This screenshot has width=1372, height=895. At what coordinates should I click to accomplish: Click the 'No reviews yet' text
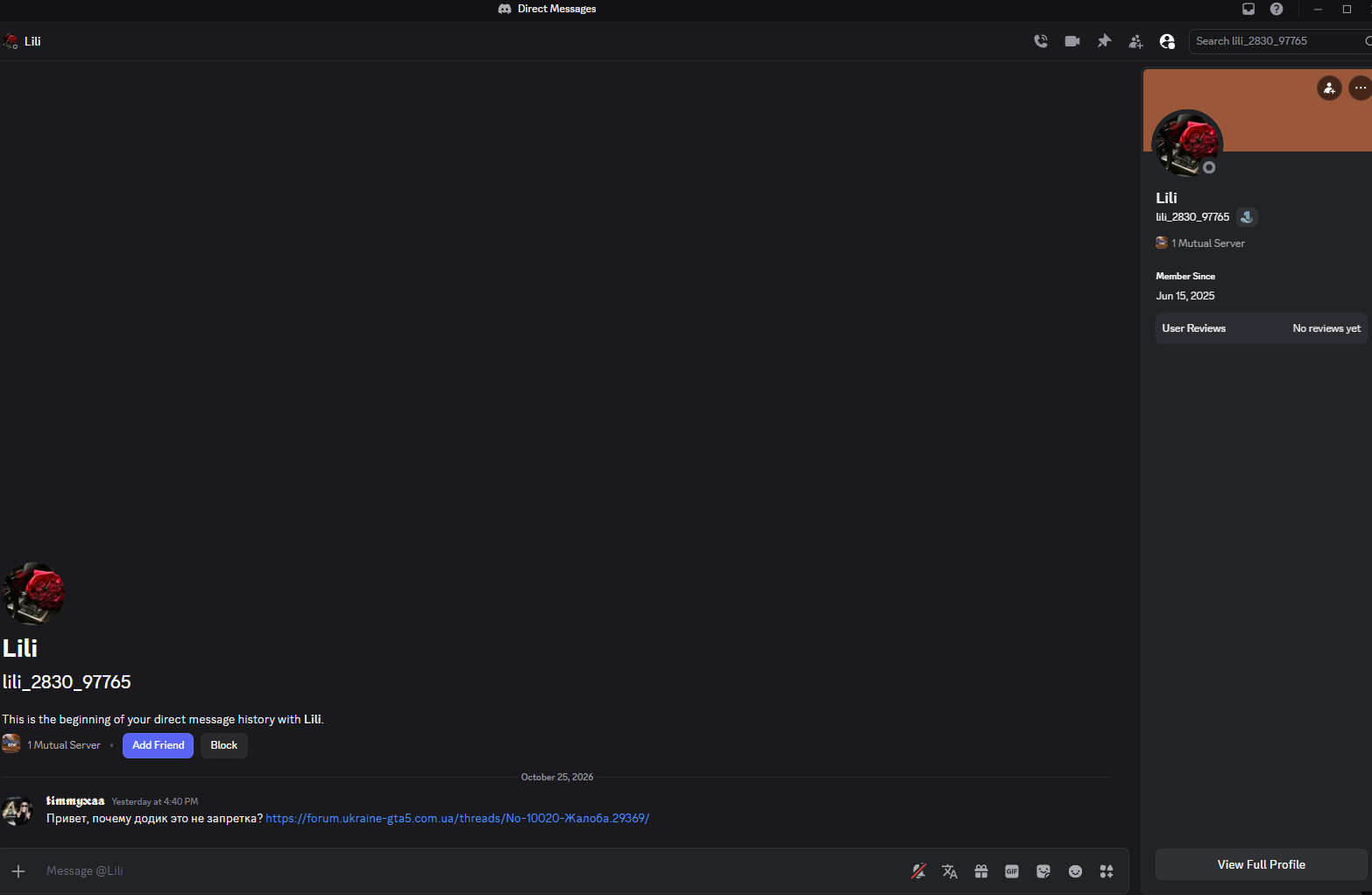1326,328
